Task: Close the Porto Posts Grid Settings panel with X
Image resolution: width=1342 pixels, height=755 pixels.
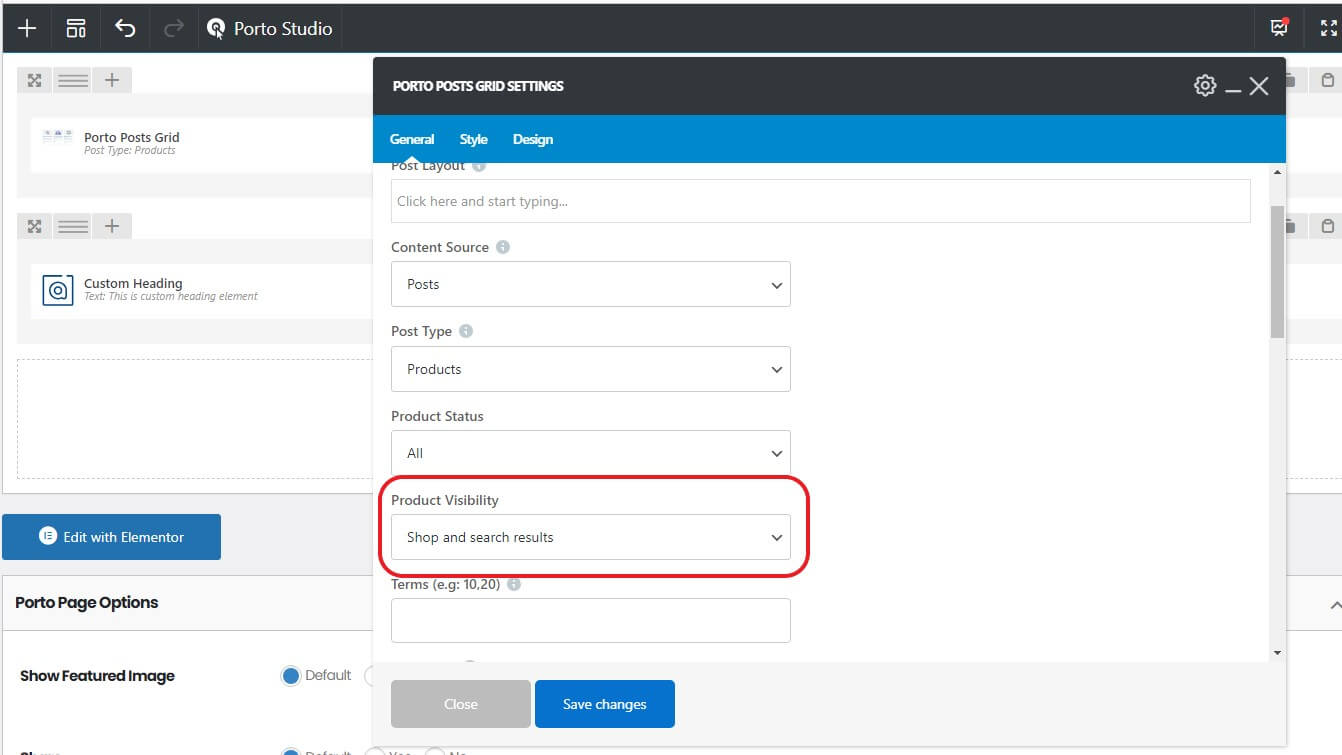Action: click(x=1259, y=86)
